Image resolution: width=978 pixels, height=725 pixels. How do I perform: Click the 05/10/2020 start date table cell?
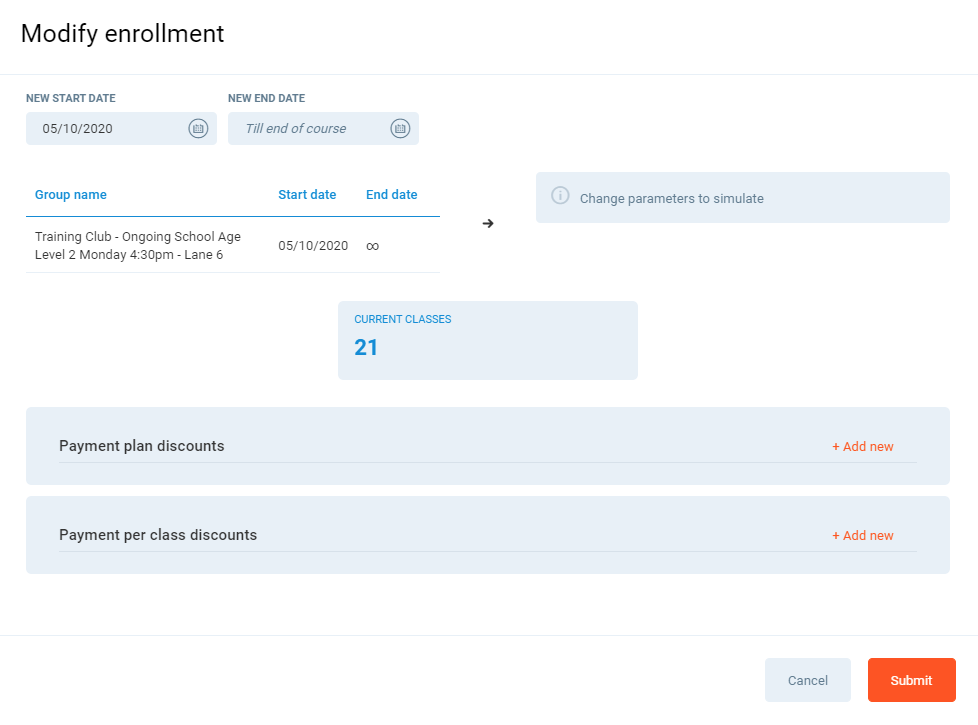click(x=313, y=246)
